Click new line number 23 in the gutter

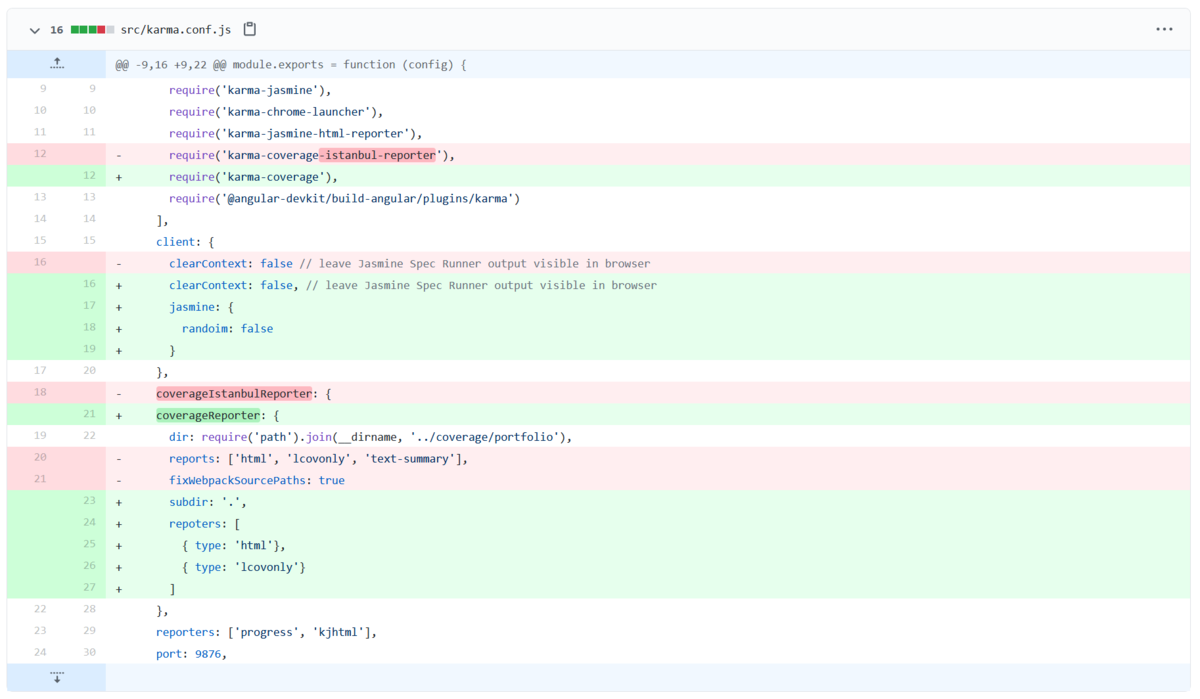(x=89, y=501)
